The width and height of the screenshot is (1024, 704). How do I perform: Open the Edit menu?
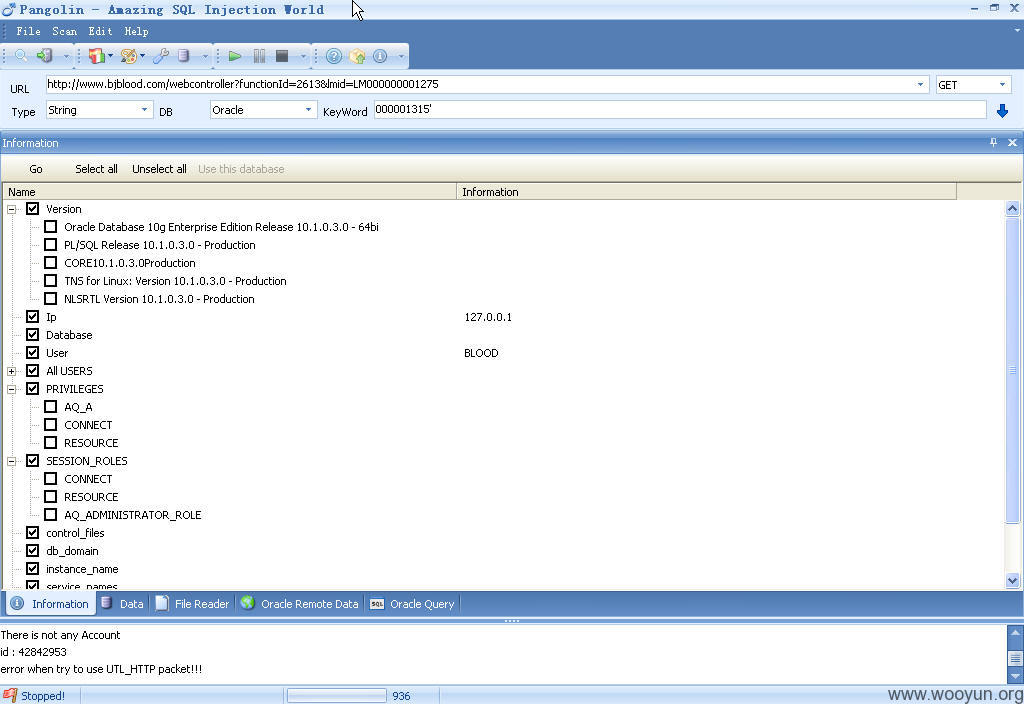click(100, 31)
